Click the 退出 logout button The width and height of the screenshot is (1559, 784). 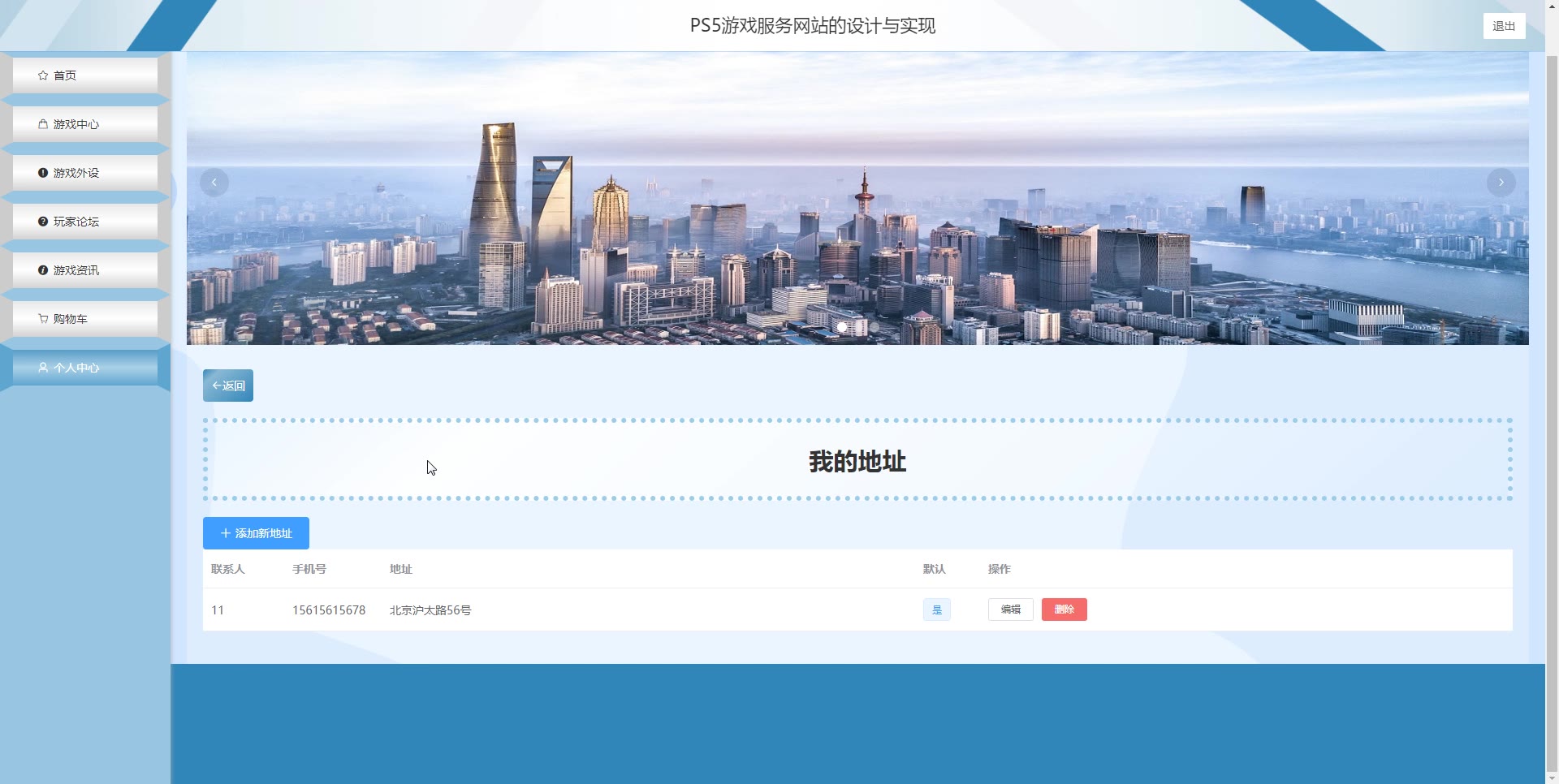point(1504,26)
